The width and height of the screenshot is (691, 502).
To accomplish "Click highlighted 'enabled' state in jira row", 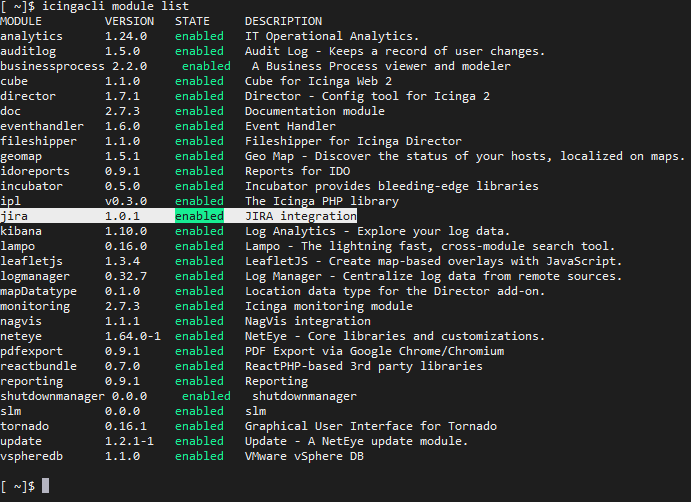I will (199, 216).
